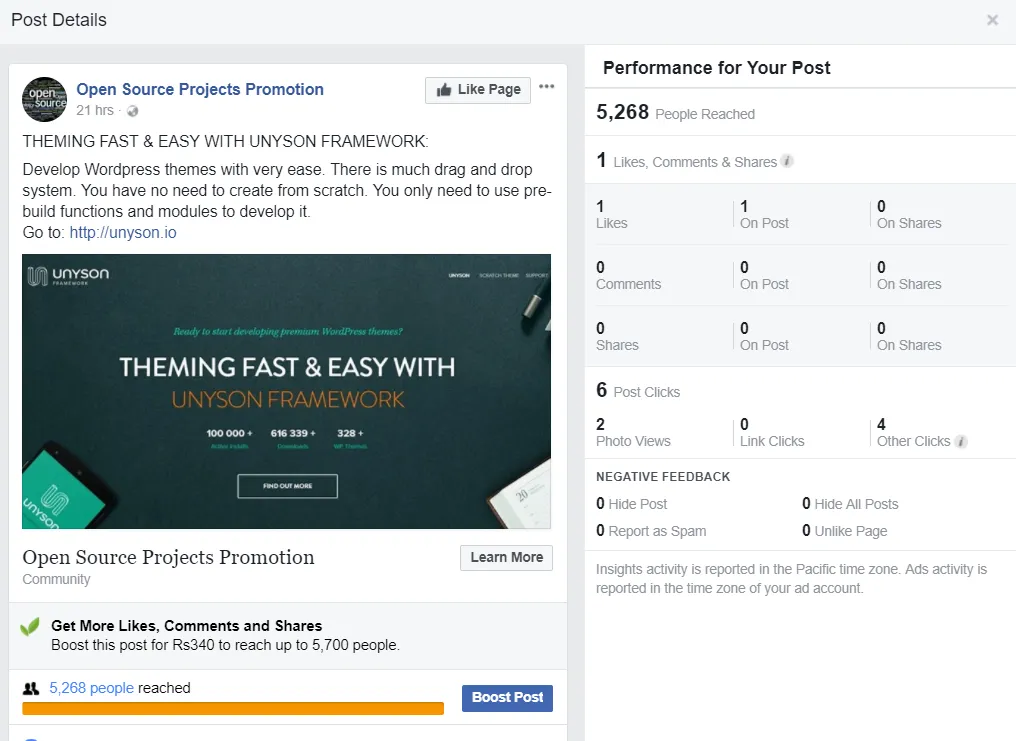The height and width of the screenshot is (741, 1016).
Task: Click Get More Likes, Comments and Shares text
Action: tap(187, 626)
